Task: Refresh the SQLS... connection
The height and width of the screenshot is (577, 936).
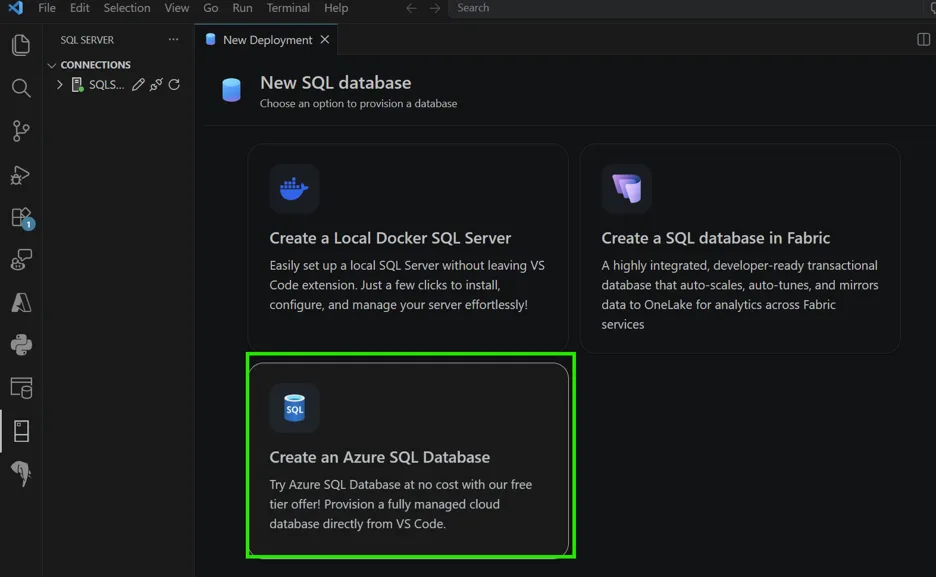Action: pyautogui.click(x=174, y=85)
